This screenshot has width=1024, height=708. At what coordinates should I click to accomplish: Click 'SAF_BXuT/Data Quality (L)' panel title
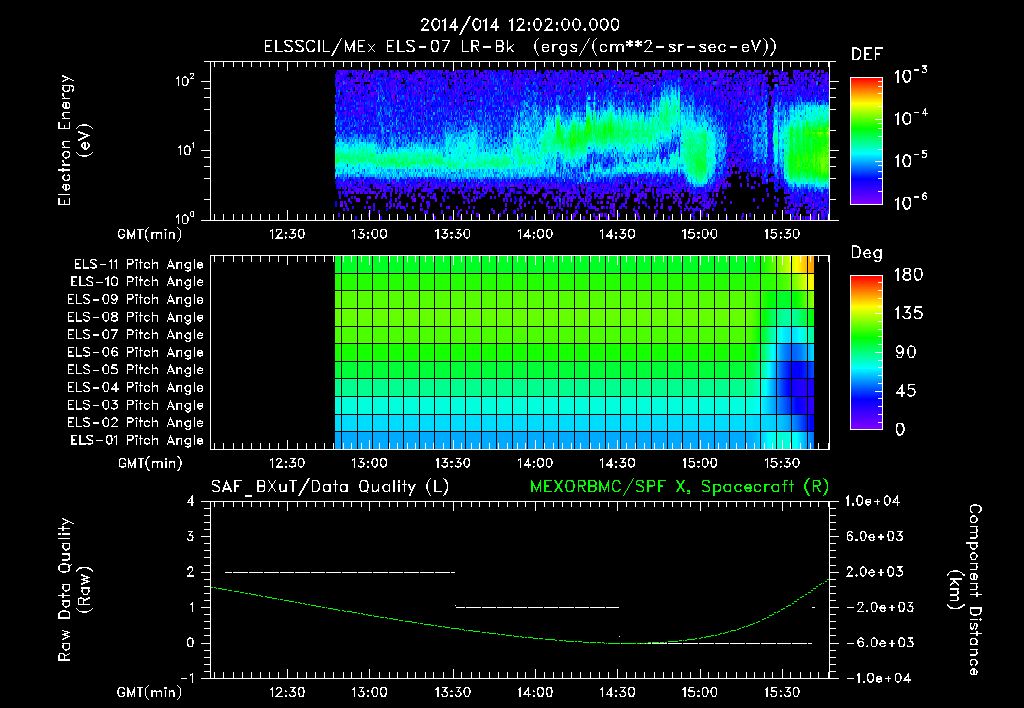click(x=330, y=487)
